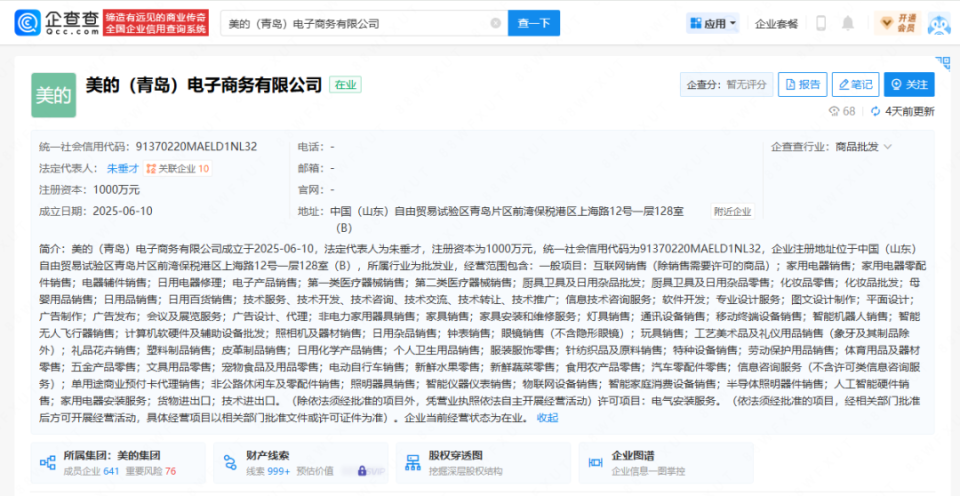This screenshot has height=496, width=960.
Task: Click the registered address text
Action: click(507, 219)
